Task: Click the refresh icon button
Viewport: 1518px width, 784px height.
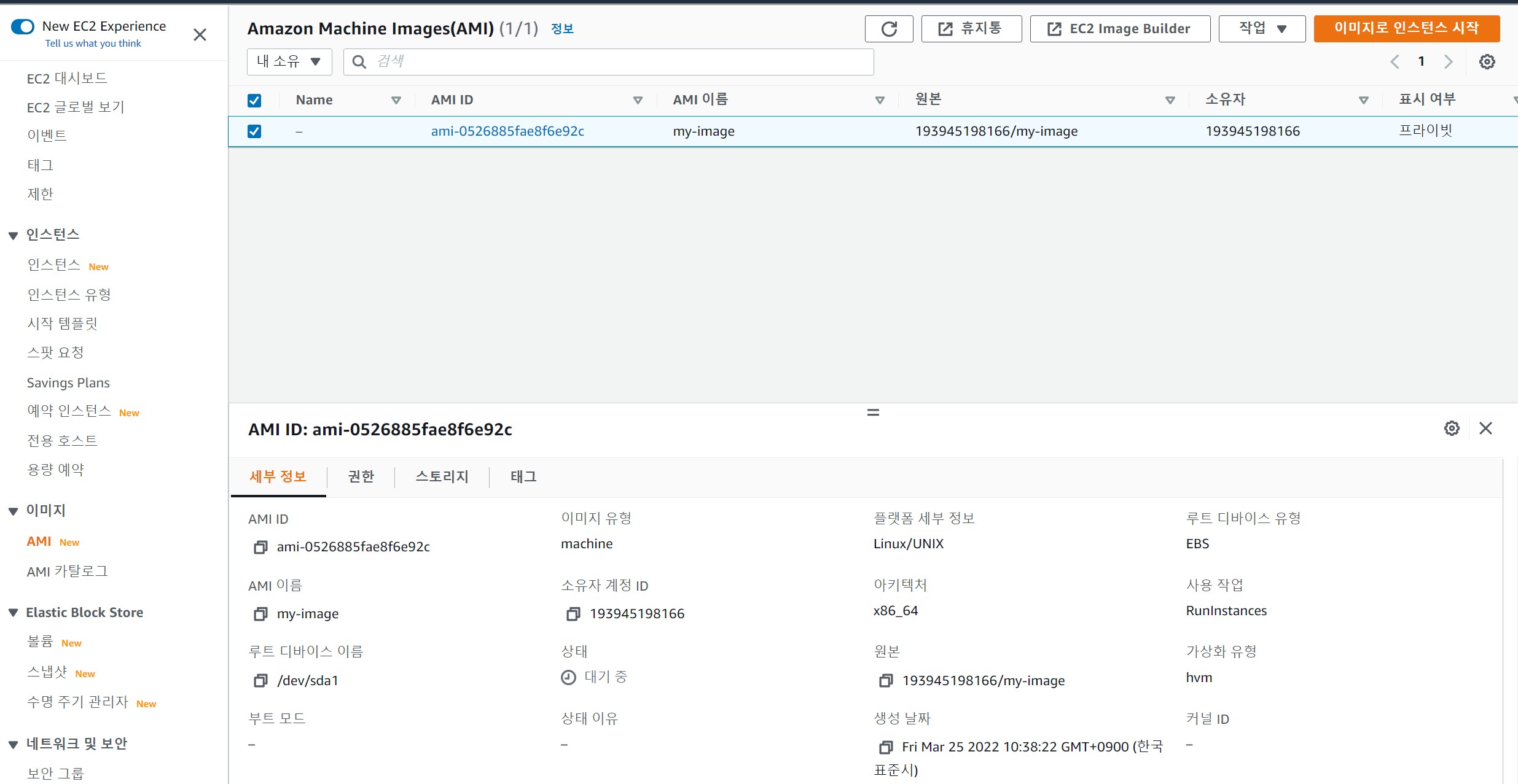Action: pos(889,29)
